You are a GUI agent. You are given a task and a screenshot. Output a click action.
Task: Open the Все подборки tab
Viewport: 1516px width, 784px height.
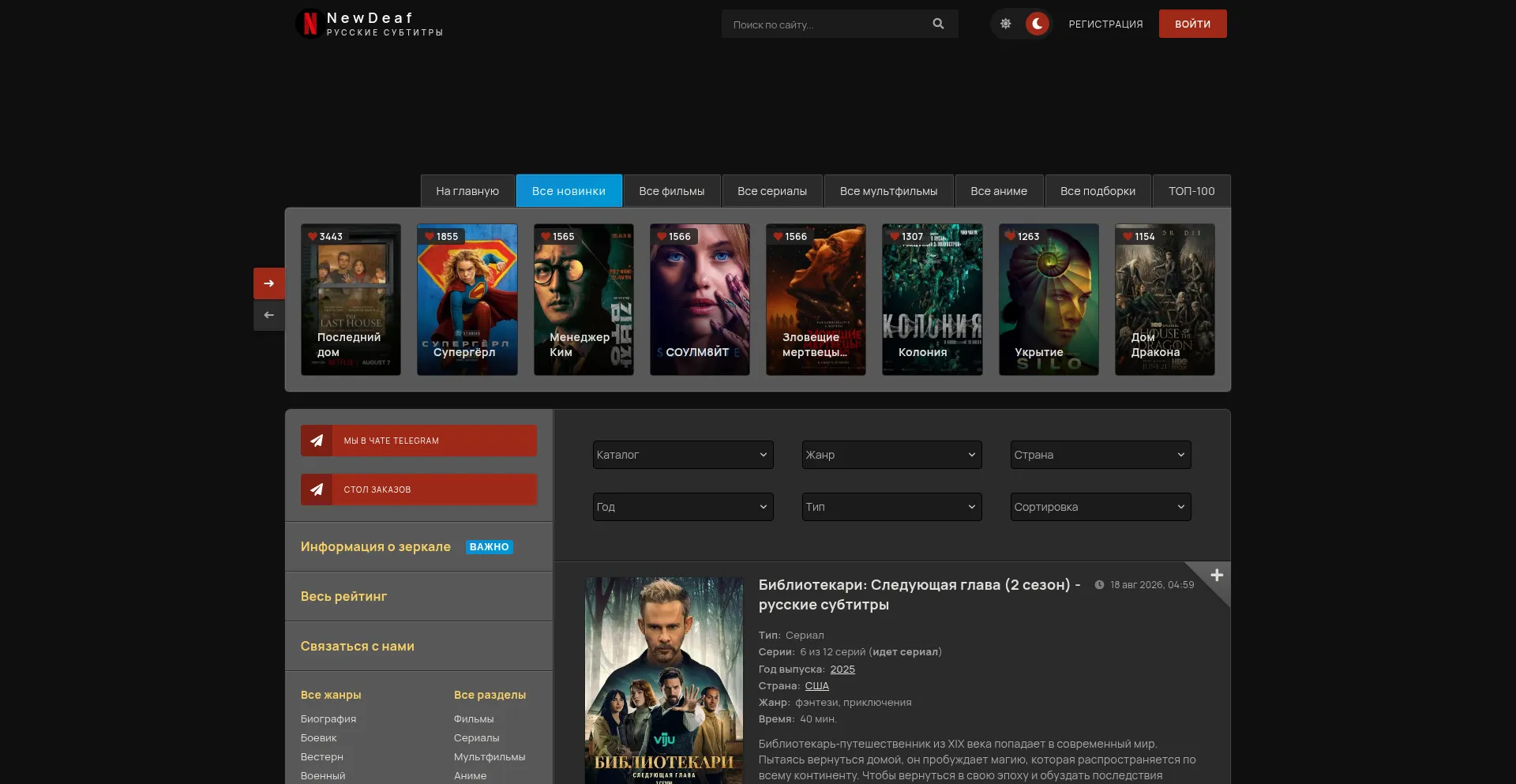1098,191
